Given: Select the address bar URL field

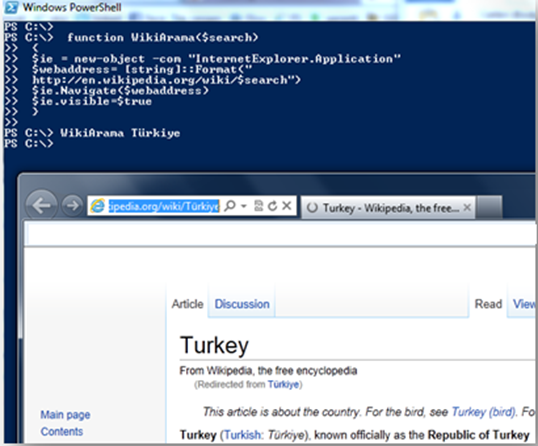Looking at the screenshot, I should pyautogui.click(x=164, y=206).
